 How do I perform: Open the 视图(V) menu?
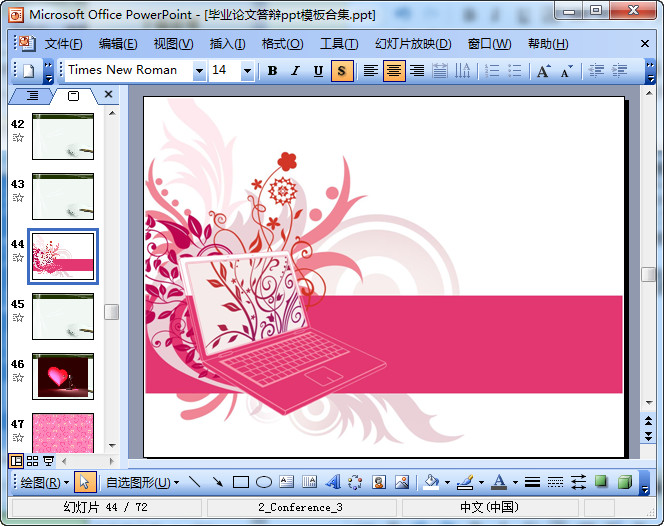[173, 44]
